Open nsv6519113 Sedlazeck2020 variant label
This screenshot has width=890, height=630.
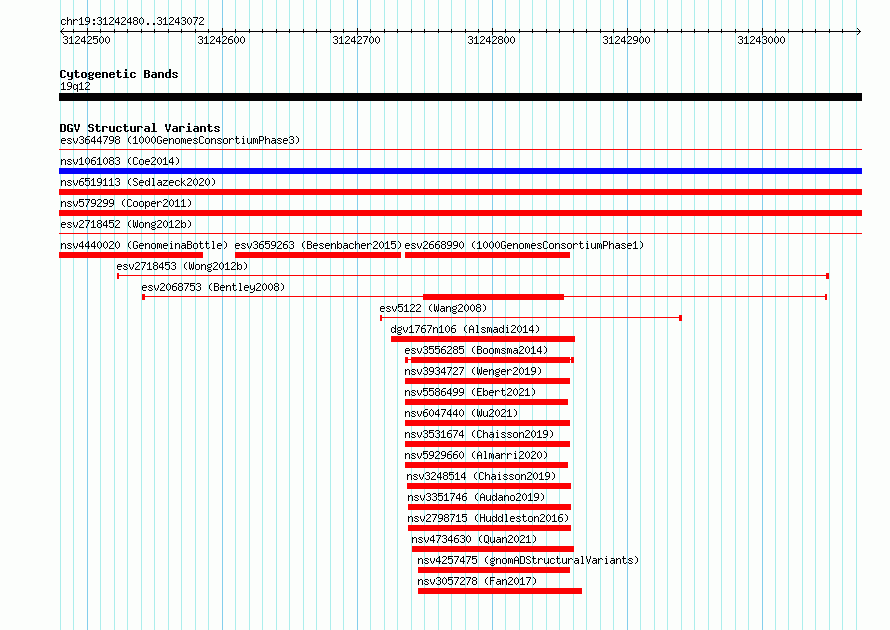click(138, 182)
